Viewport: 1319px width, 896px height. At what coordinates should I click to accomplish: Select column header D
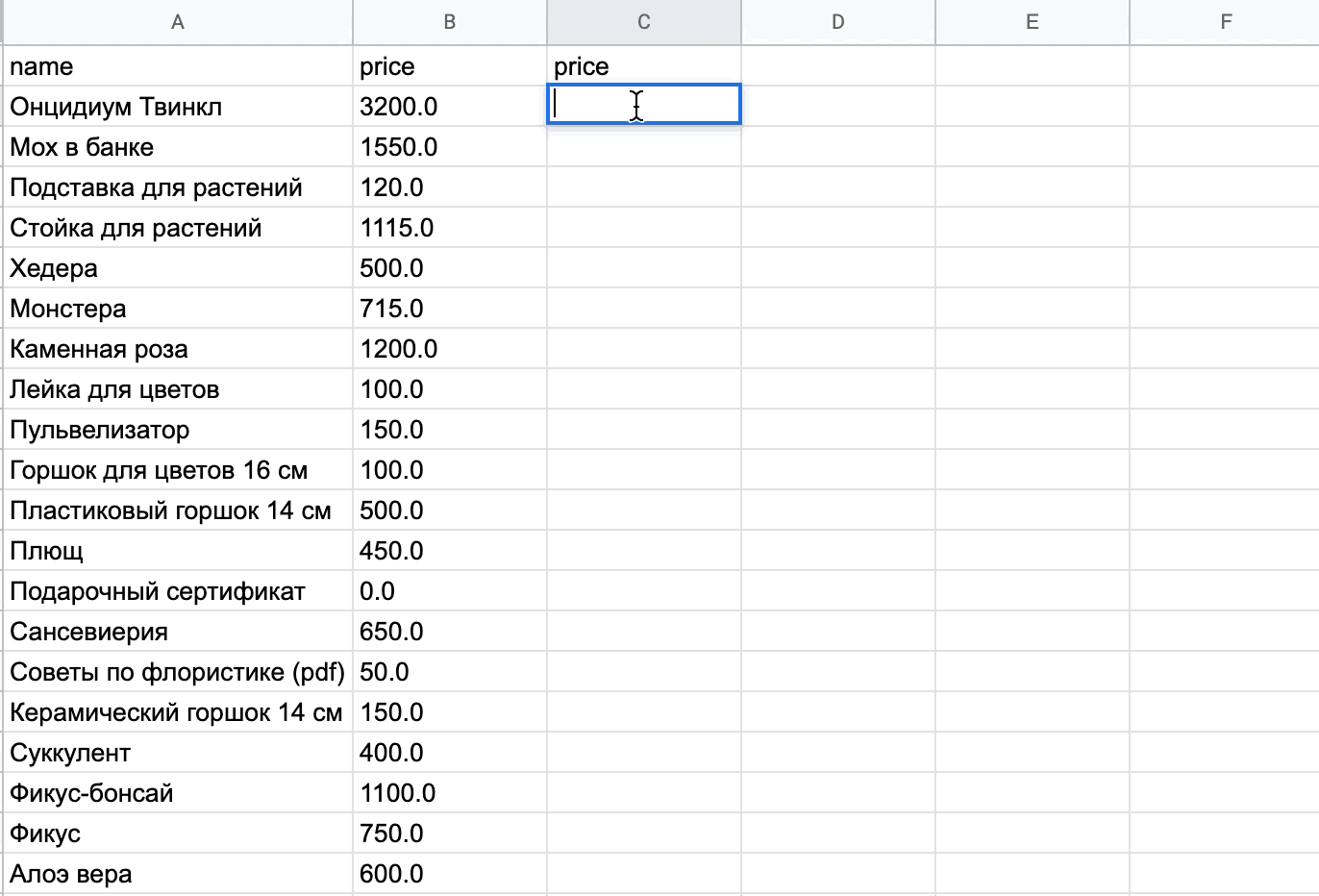click(837, 21)
